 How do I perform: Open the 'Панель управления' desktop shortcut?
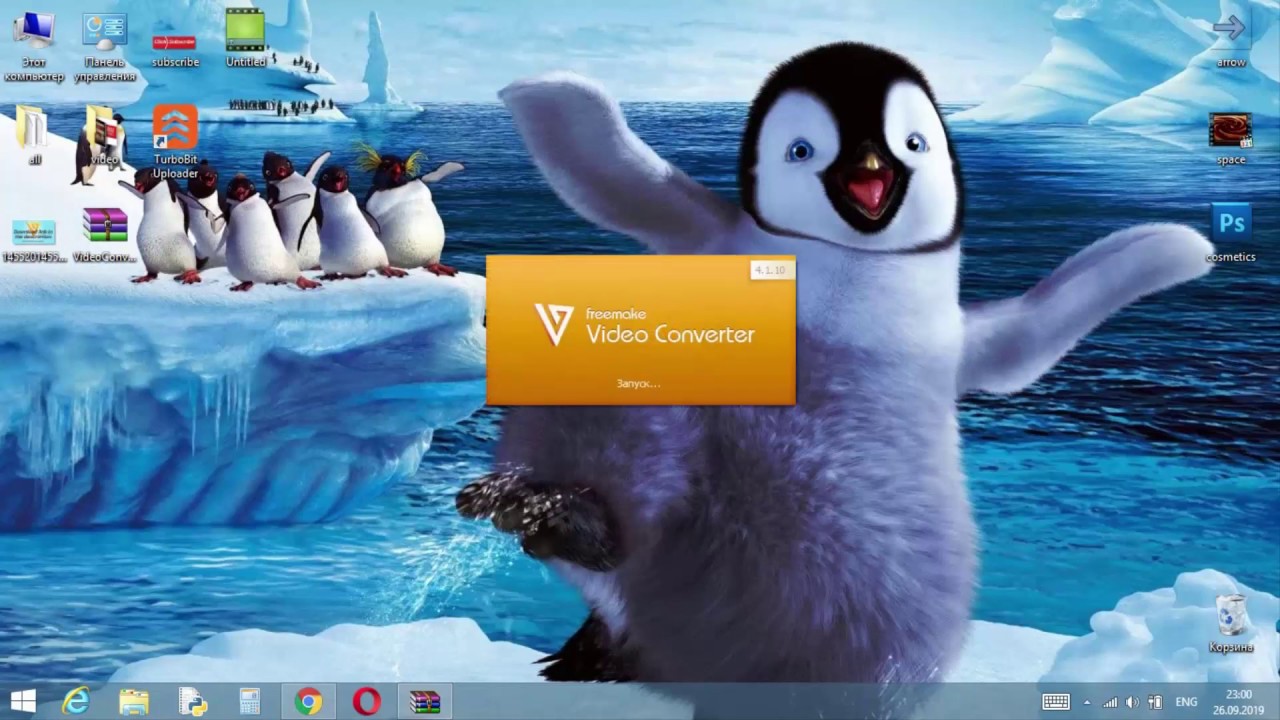105,45
